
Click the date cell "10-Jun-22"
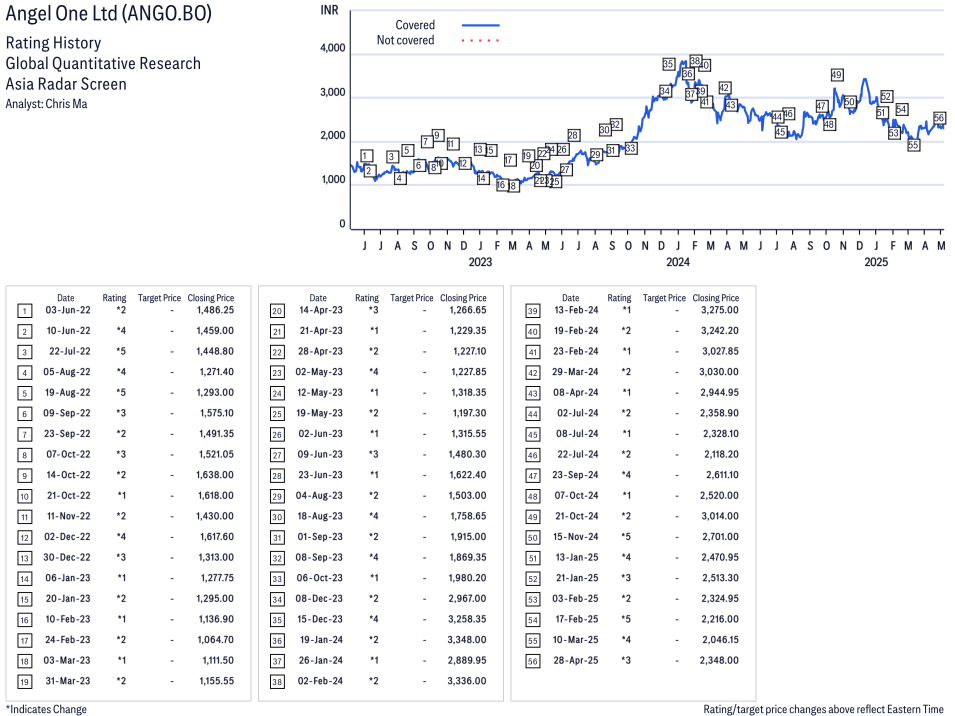(x=68, y=331)
